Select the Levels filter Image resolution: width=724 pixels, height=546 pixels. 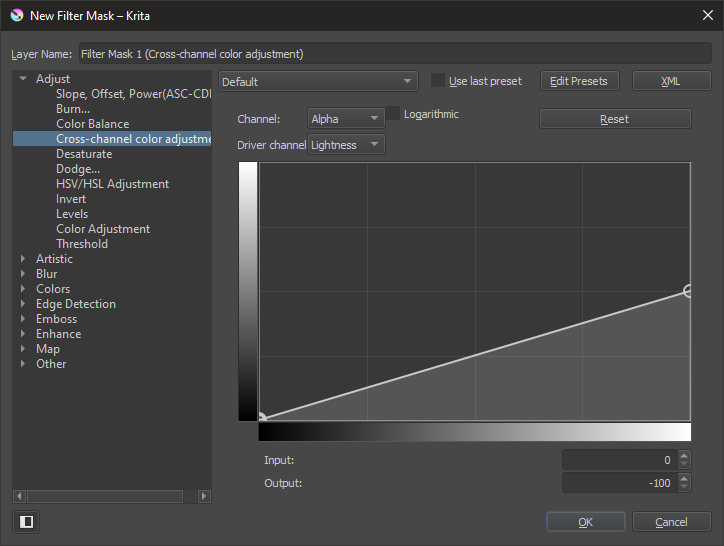[72, 214]
